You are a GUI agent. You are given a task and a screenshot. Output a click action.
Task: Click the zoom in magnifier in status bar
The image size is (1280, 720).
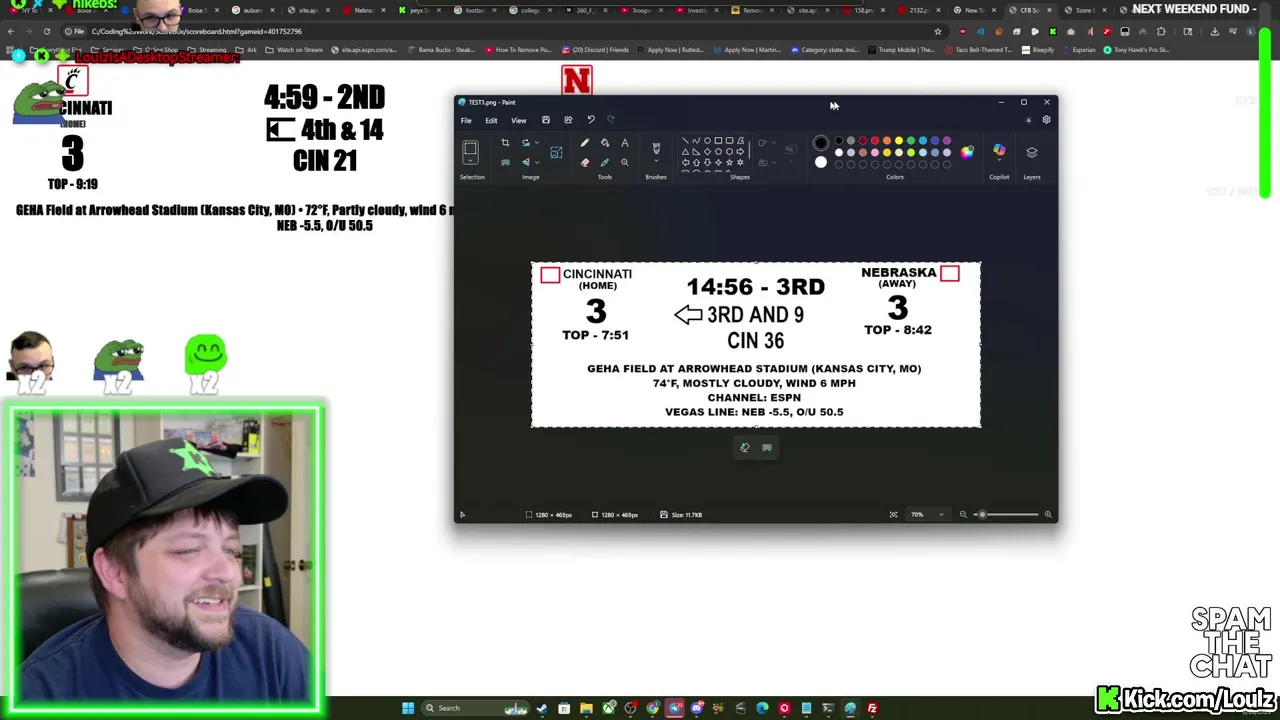pyautogui.click(x=1048, y=515)
